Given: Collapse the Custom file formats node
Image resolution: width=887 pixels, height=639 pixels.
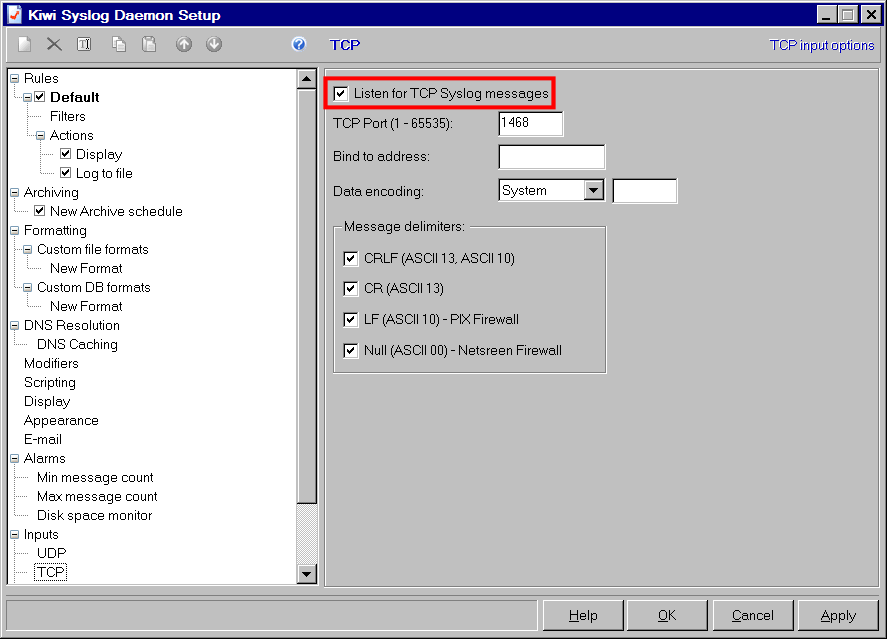Looking at the screenshot, I should pyautogui.click(x=27, y=249).
